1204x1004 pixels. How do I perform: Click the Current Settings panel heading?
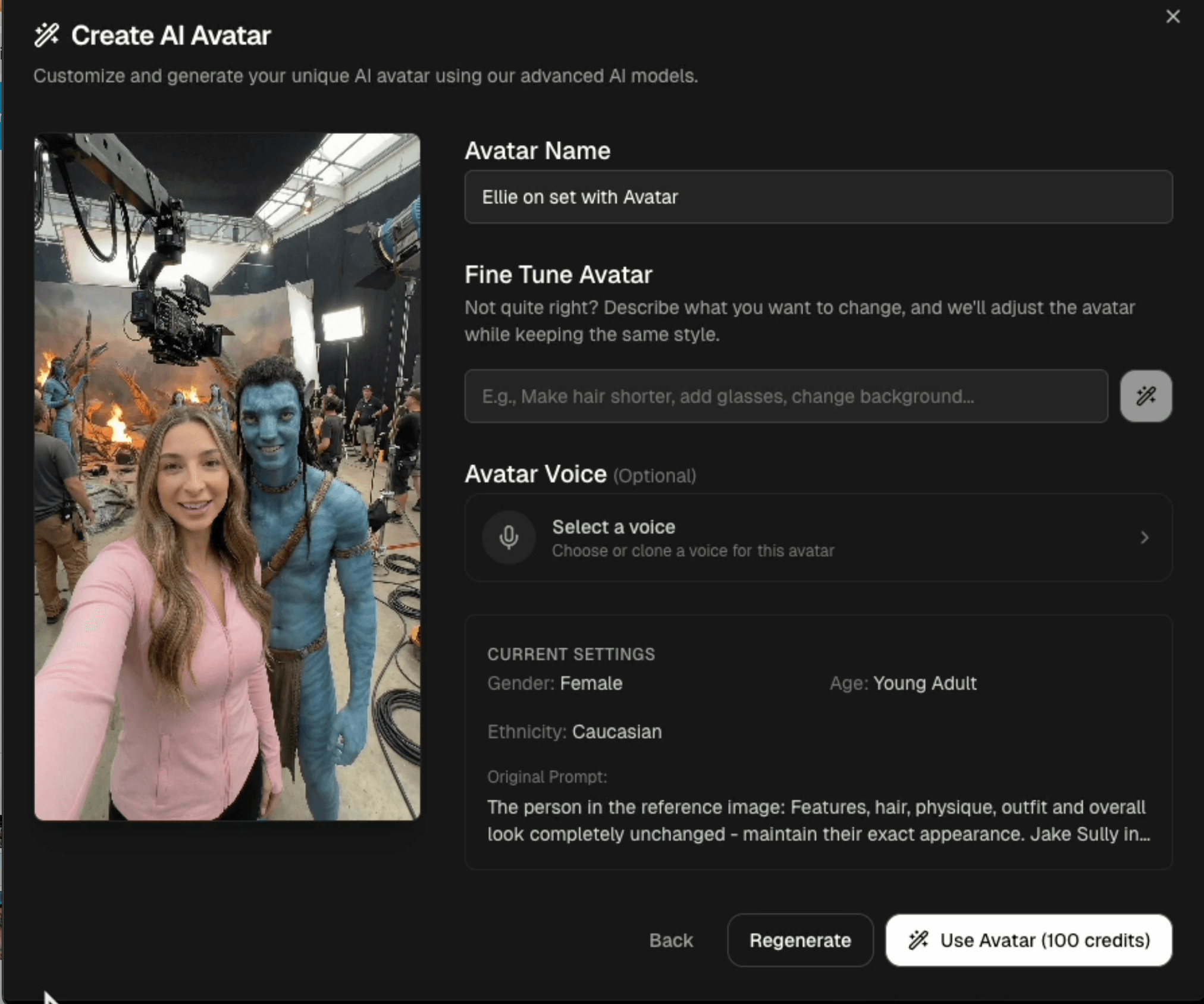[570, 654]
